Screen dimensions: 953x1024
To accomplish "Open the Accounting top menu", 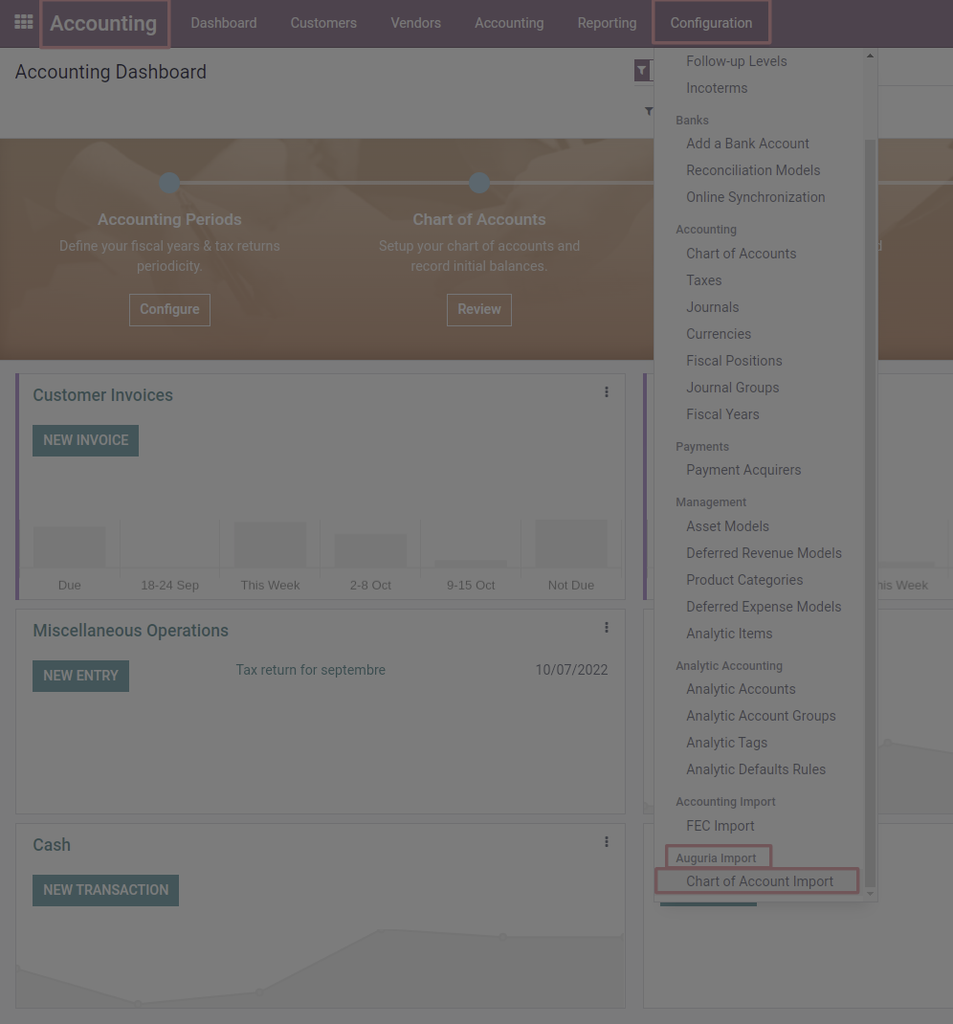I will 509,23.
